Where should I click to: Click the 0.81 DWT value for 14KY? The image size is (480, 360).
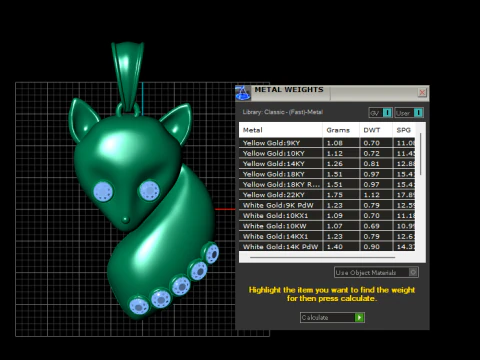click(371, 164)
